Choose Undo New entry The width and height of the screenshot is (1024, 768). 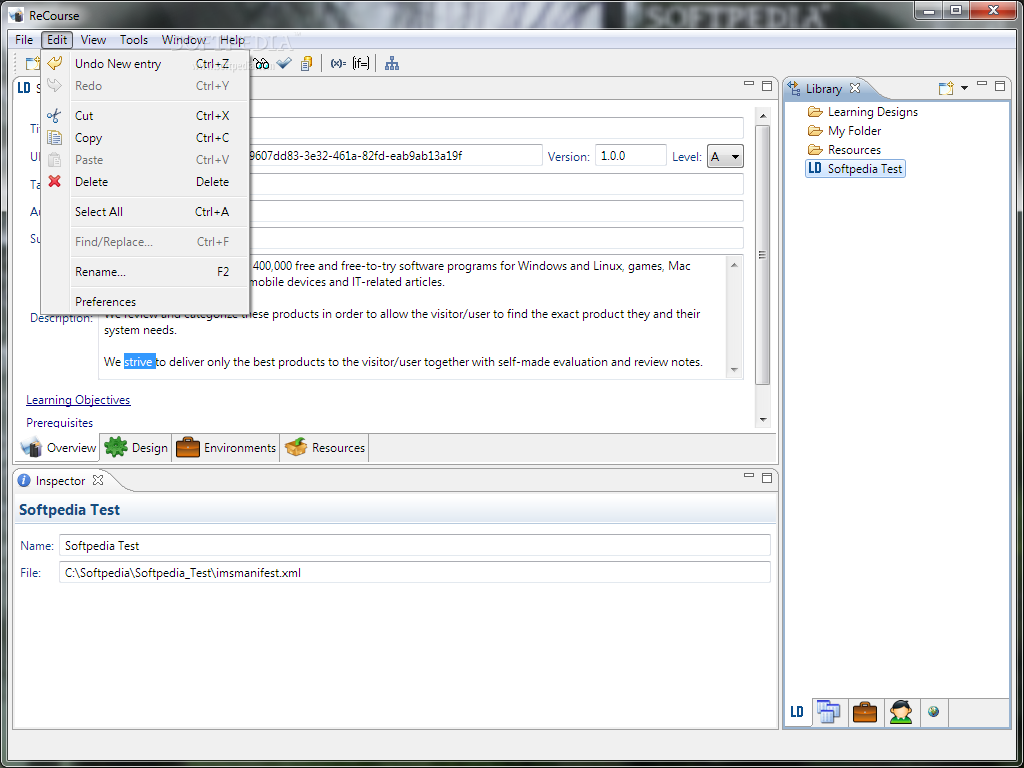(x=145, y=64)
